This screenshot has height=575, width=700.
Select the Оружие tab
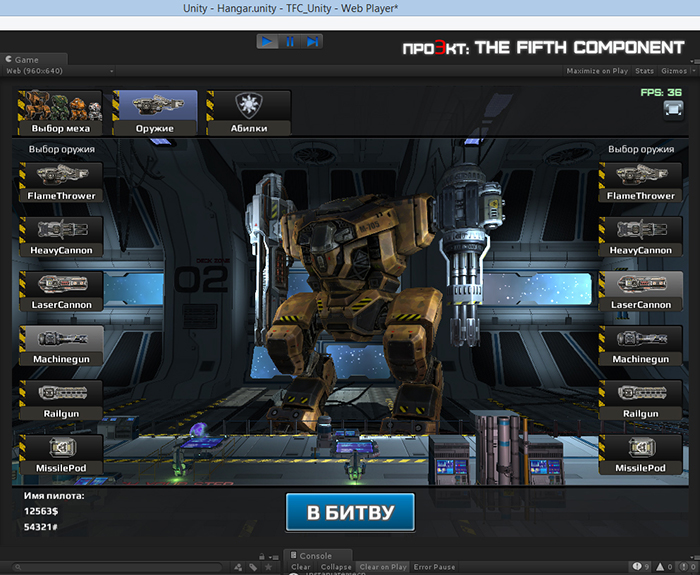tap(154, 112)
